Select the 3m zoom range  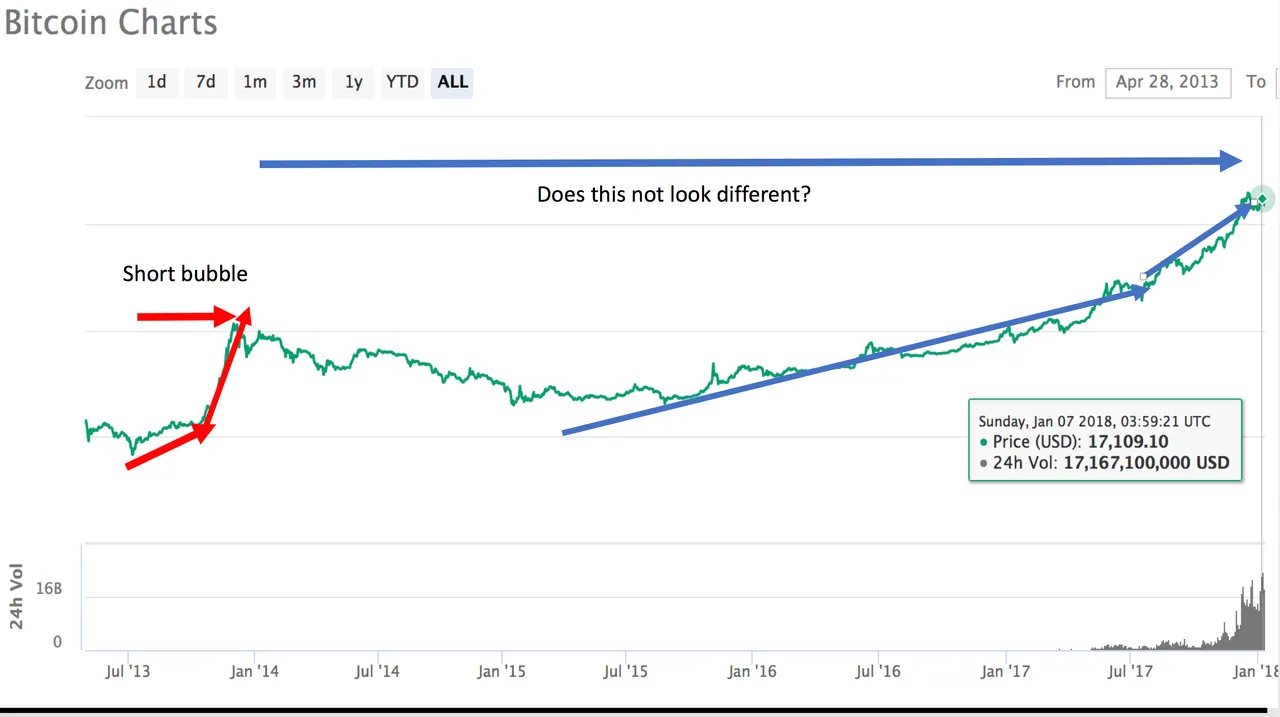(304, 82)
